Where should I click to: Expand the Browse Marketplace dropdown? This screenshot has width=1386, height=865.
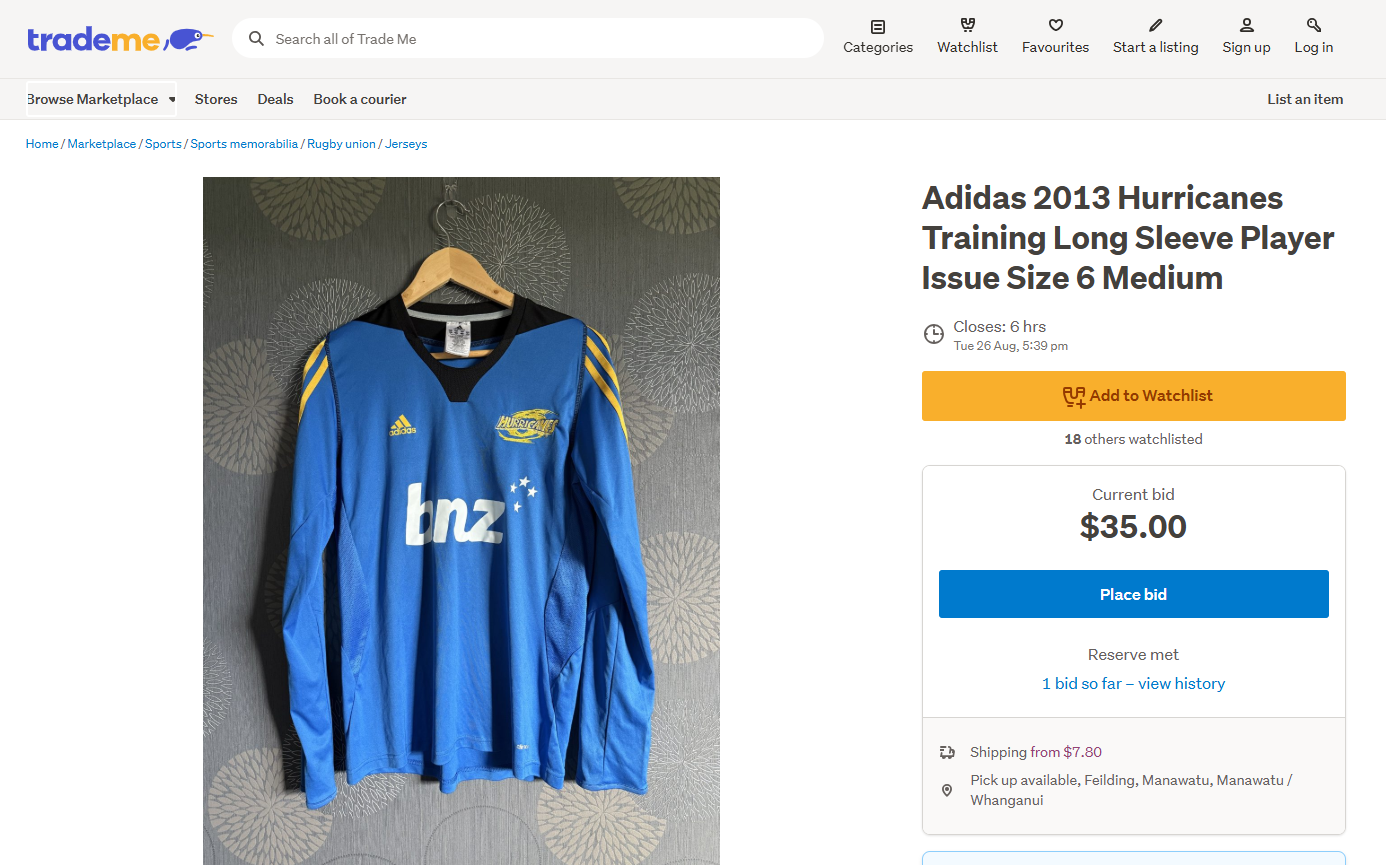click(x=101, y=99)
